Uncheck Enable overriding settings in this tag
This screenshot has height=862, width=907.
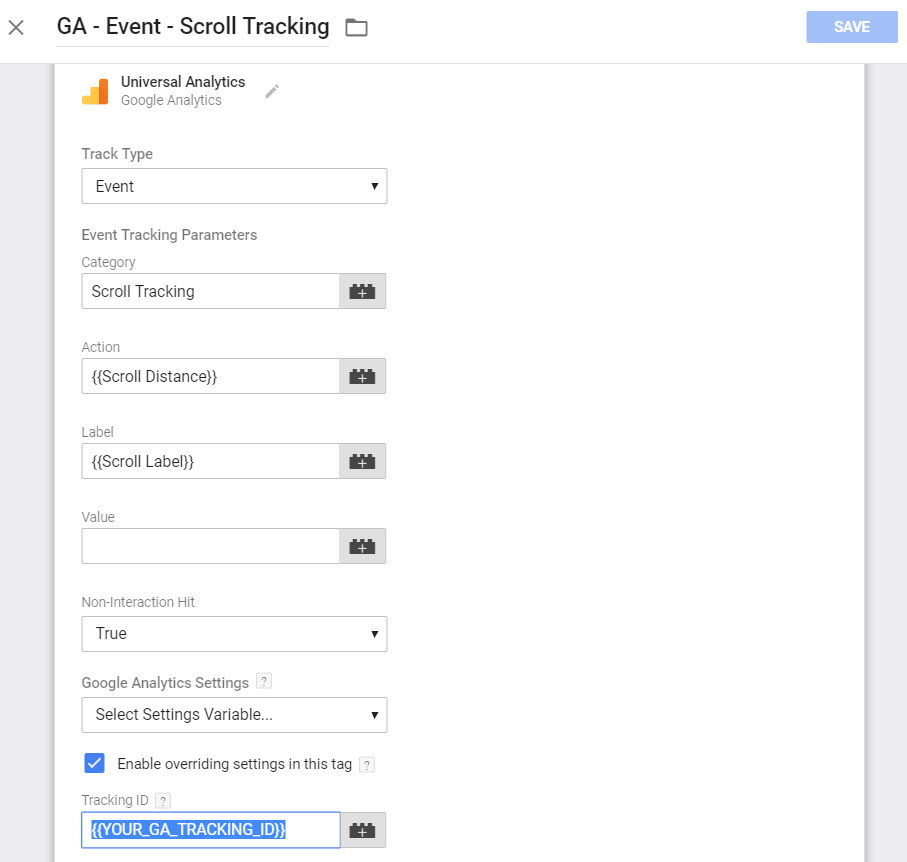pos(95,764)
